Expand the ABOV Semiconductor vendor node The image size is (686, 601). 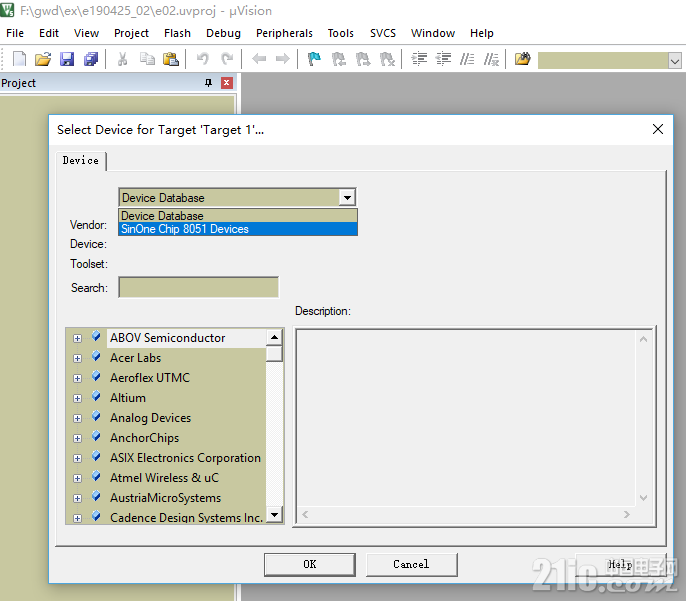[x=77, y=339]
